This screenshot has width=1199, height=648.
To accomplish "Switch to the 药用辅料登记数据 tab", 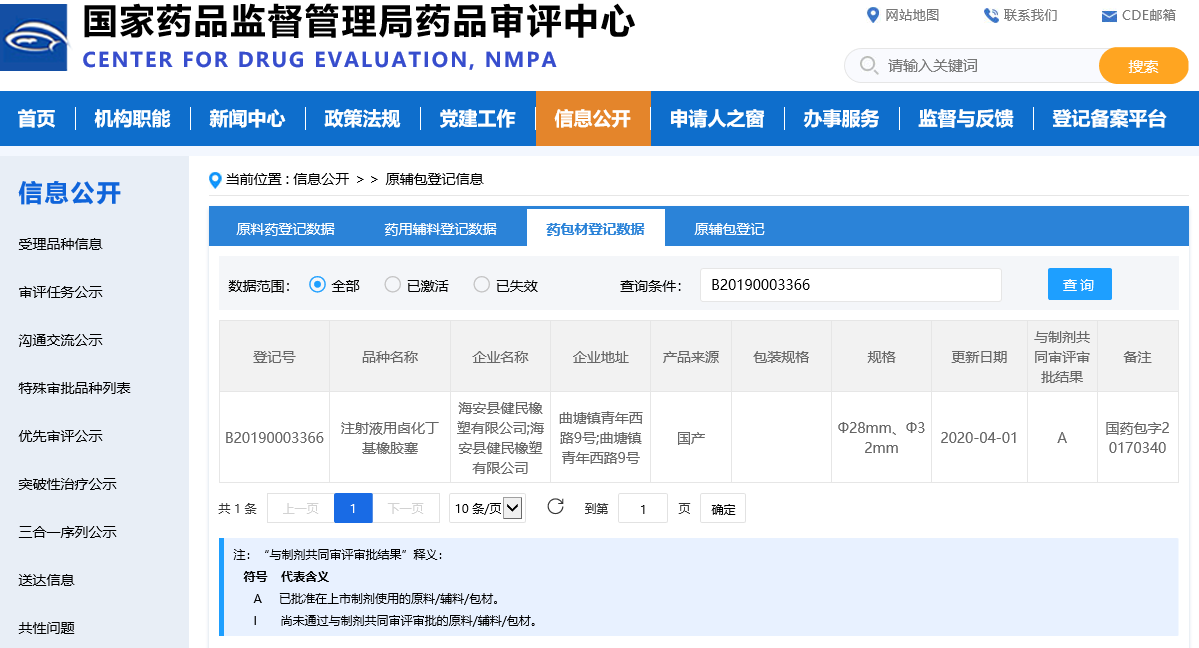I will [440, 229].
